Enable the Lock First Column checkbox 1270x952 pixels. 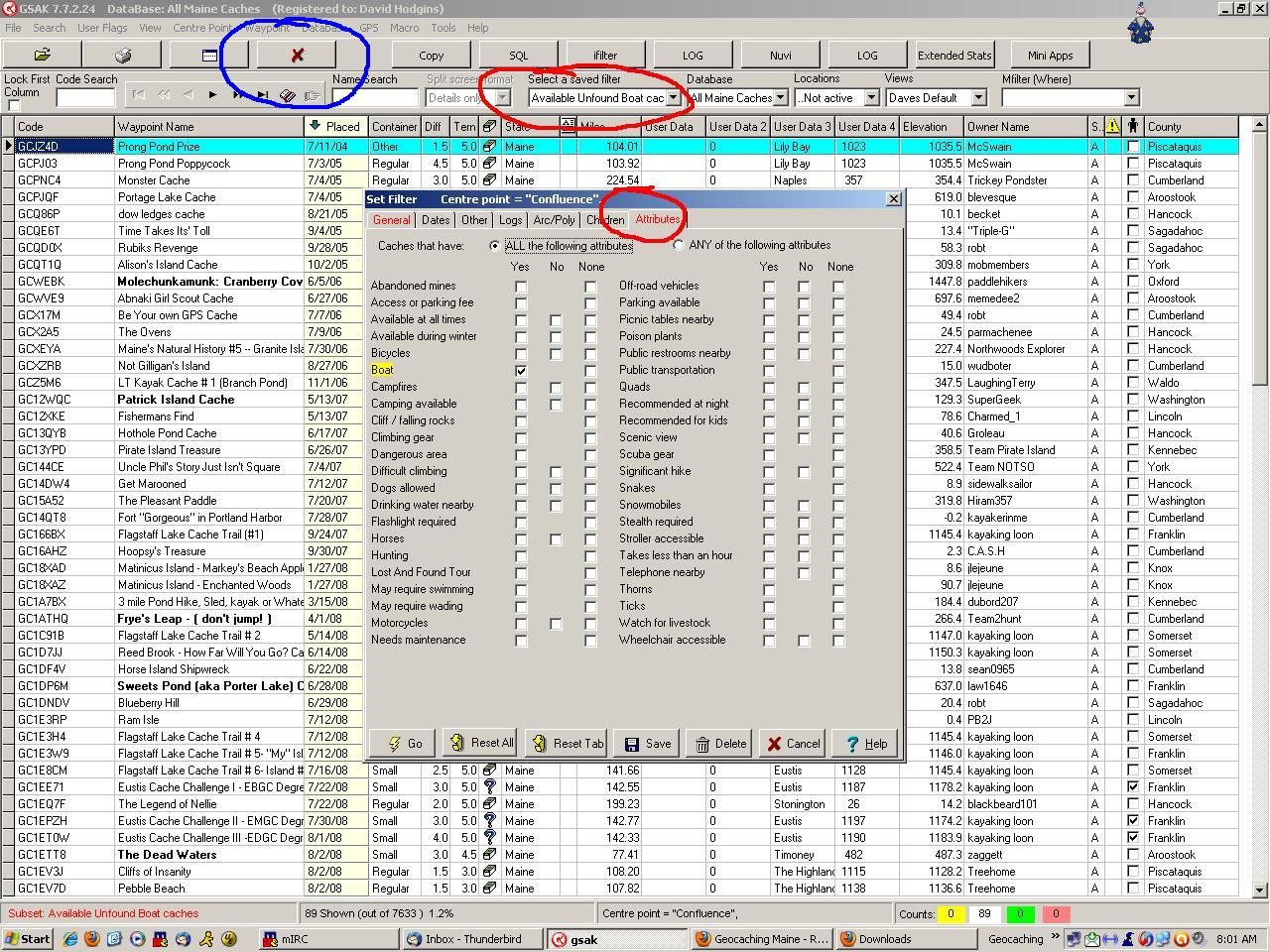[14, 106]
